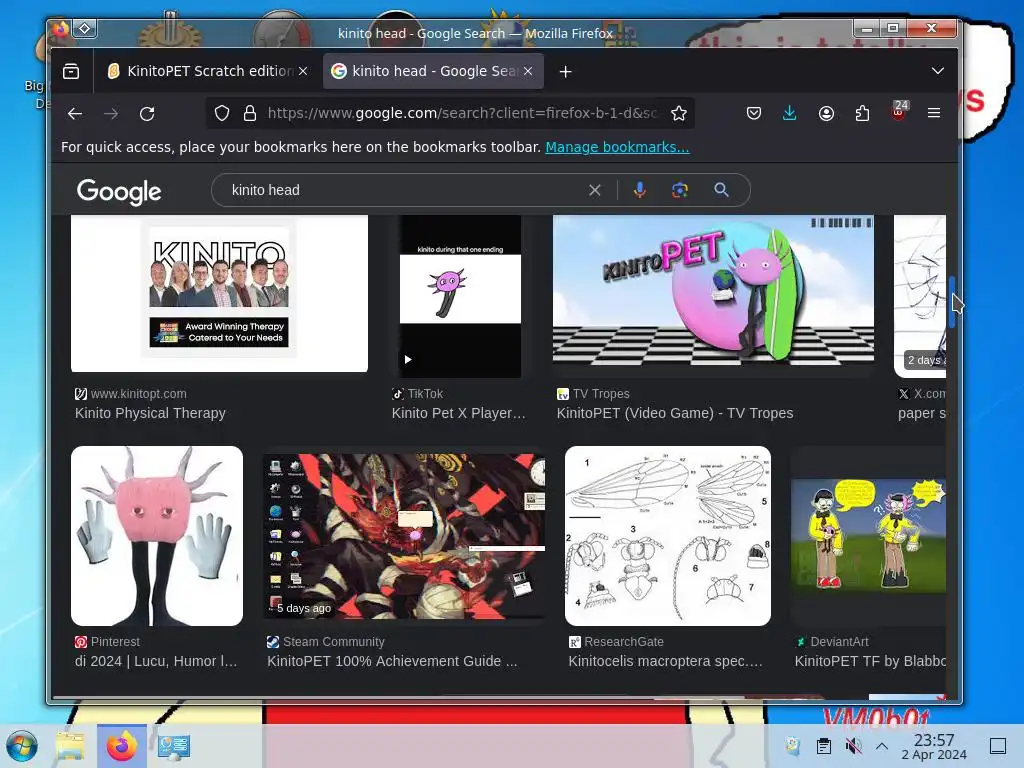Reload the current page

(147, 114)
